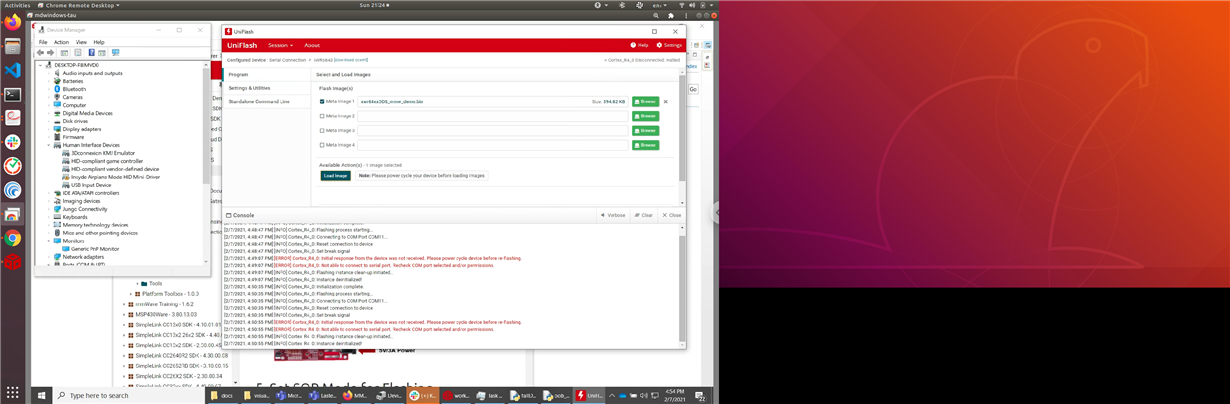Open About in UniFlash header
Screen dimensions: 1230x404
pos(312,45)
